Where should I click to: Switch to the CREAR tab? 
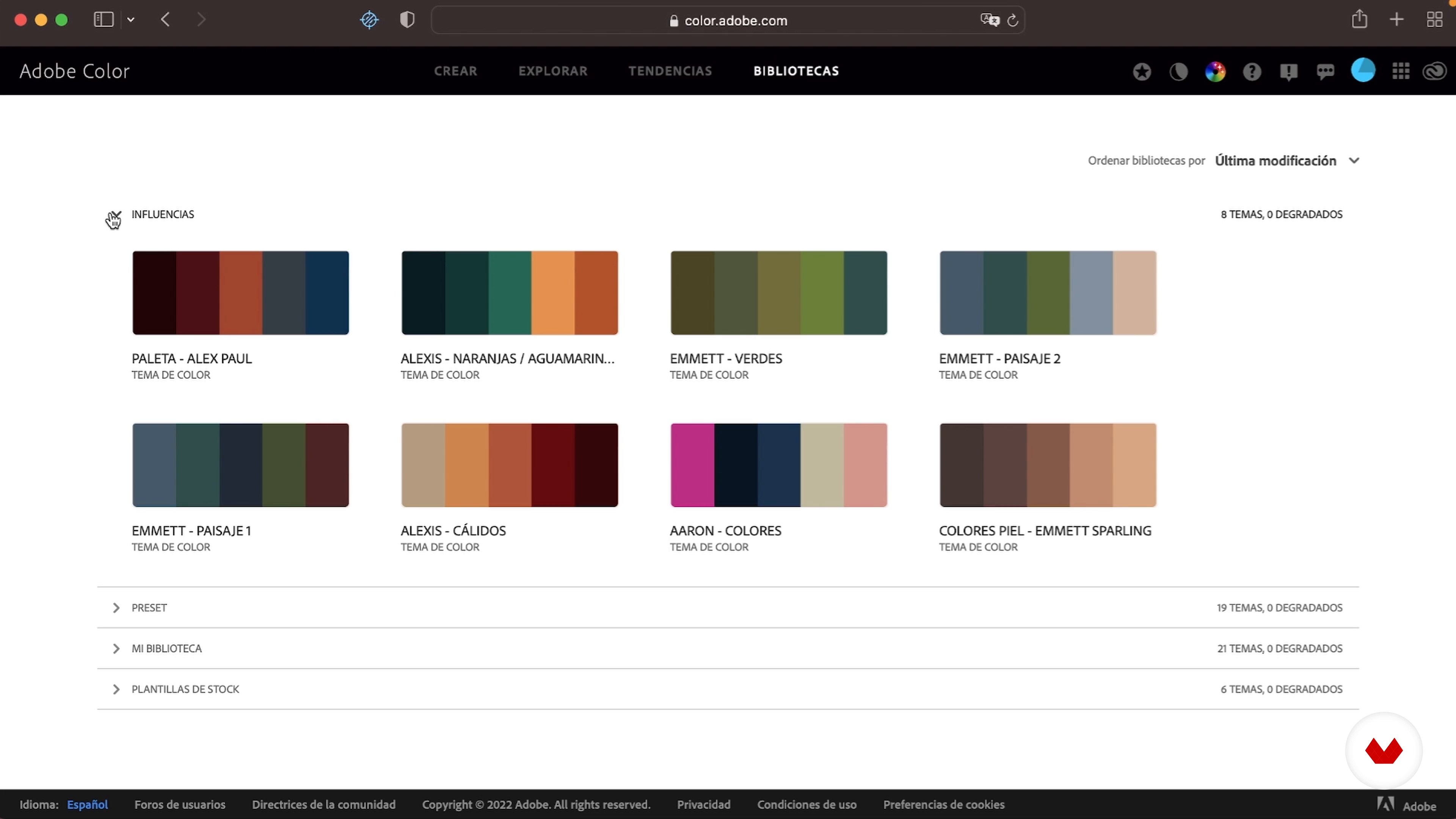pos(455,71)
